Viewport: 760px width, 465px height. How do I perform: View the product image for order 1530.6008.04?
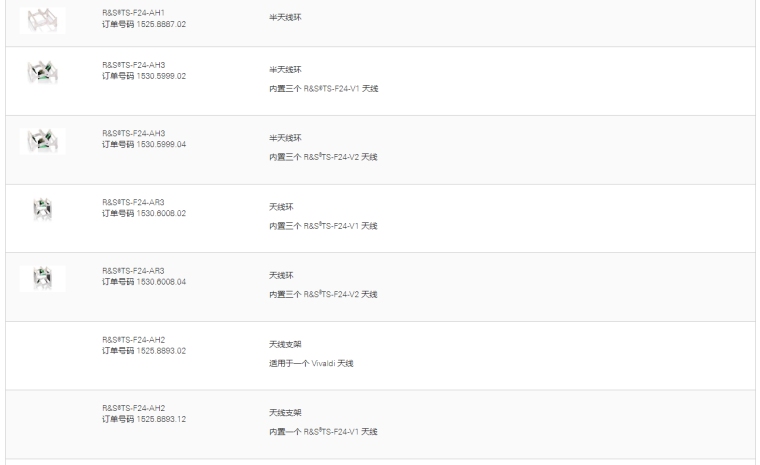coord(42,278)
